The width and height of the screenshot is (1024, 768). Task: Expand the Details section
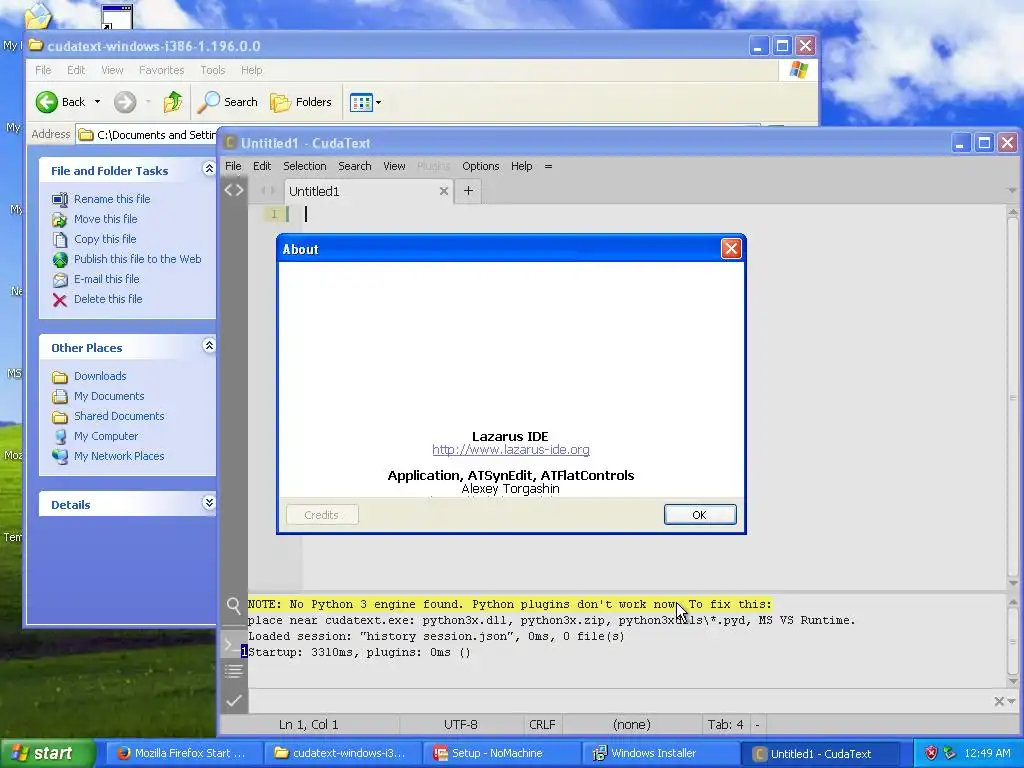coord(209,503)
